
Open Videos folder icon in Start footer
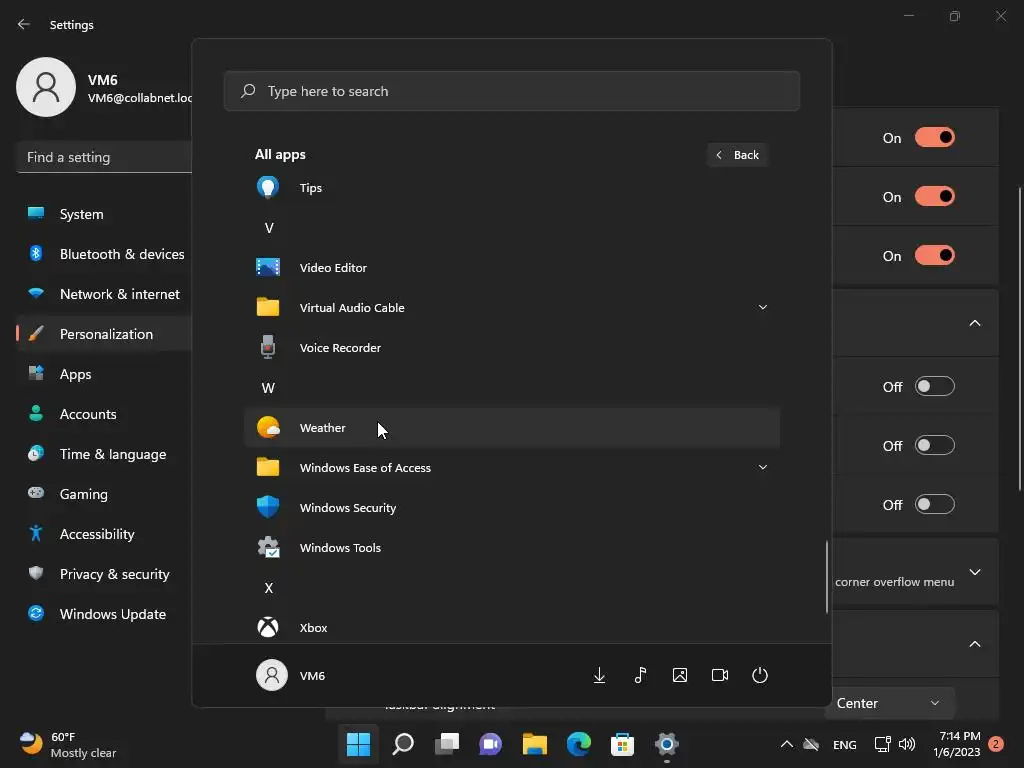click(720, 675)
